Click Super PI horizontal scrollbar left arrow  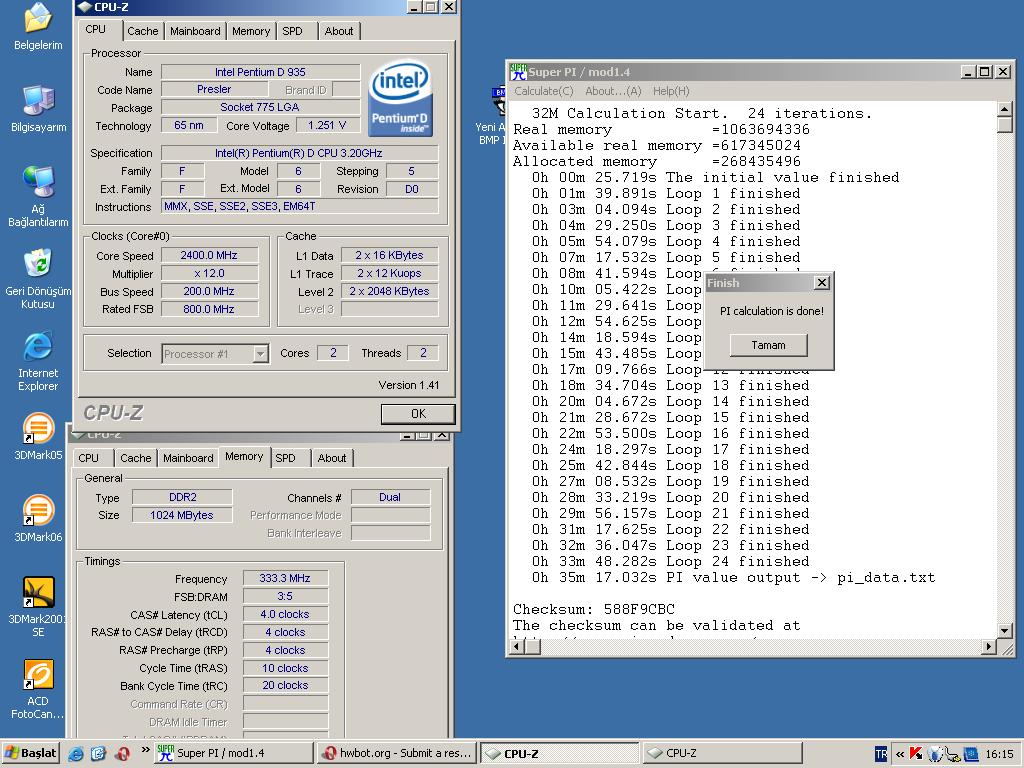[x=517, y=647]
